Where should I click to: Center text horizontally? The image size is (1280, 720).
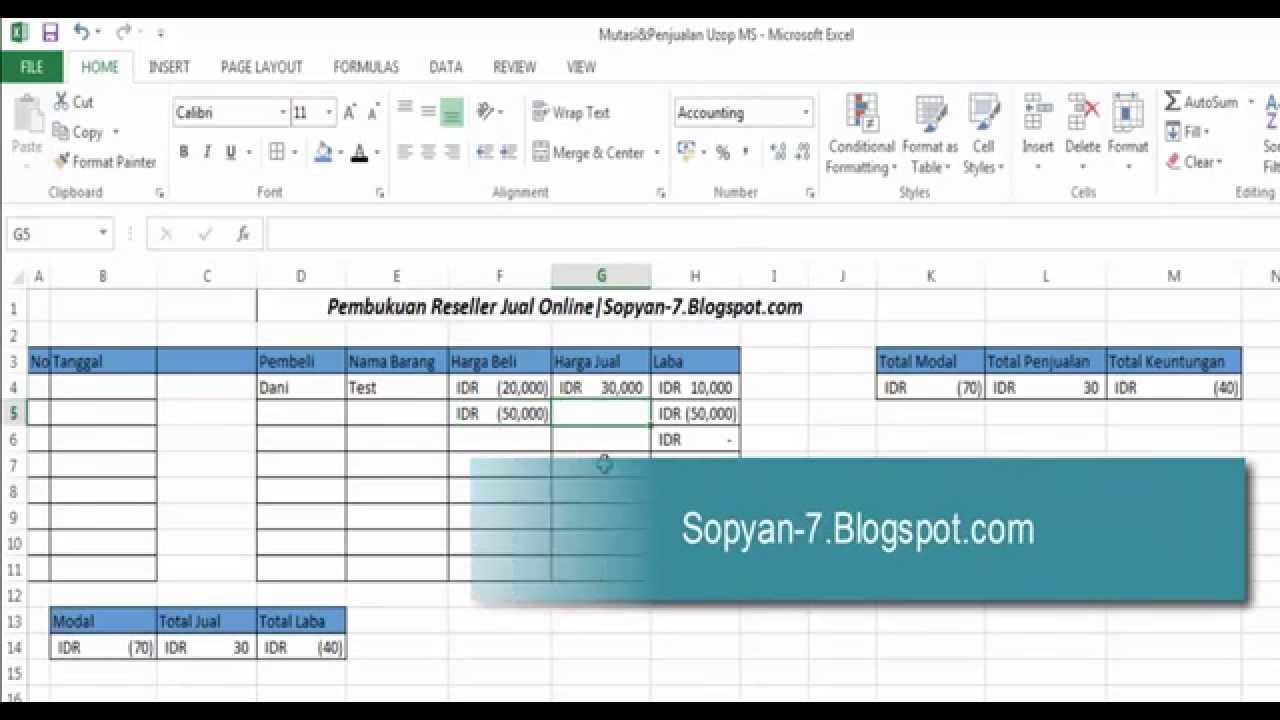[x=428, y=153]
